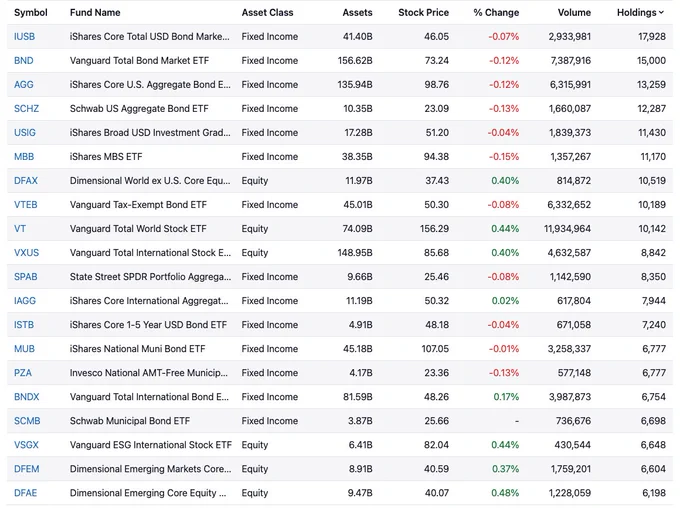Screen dimensions: 680x508
Task: Click the -0.07% change for IUSB
Action: (503, 36)
